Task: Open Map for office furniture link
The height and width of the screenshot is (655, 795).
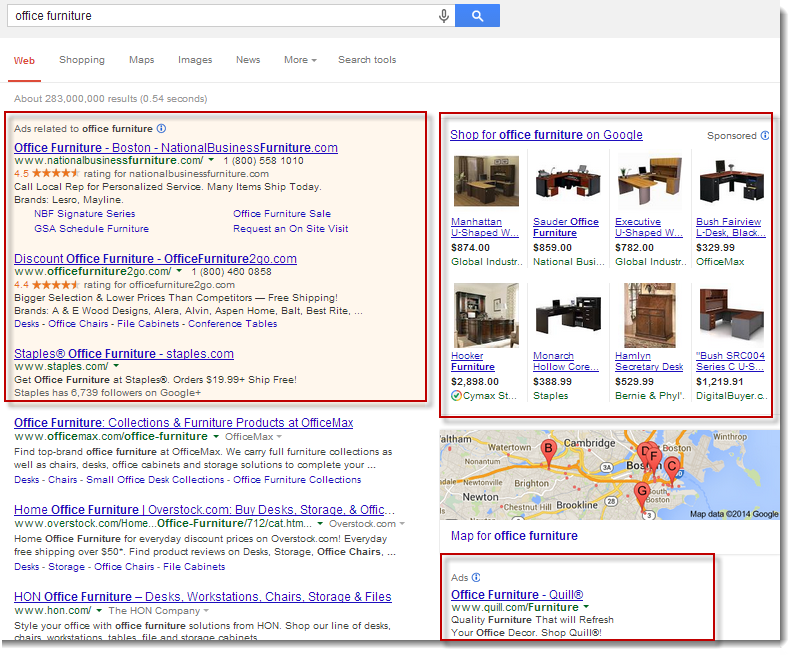Action: (514, 536)
